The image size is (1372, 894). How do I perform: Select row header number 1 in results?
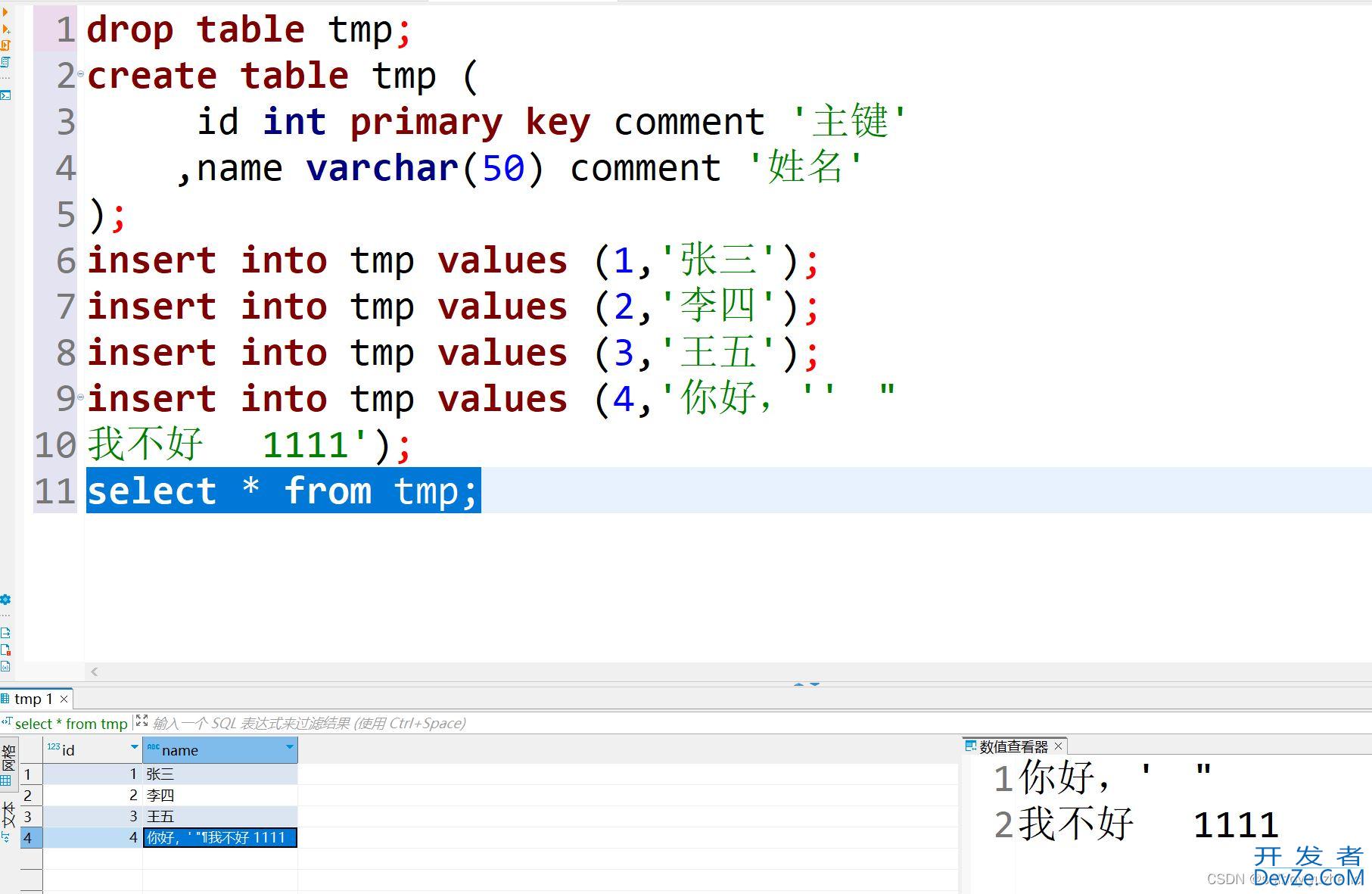(31, 774)
